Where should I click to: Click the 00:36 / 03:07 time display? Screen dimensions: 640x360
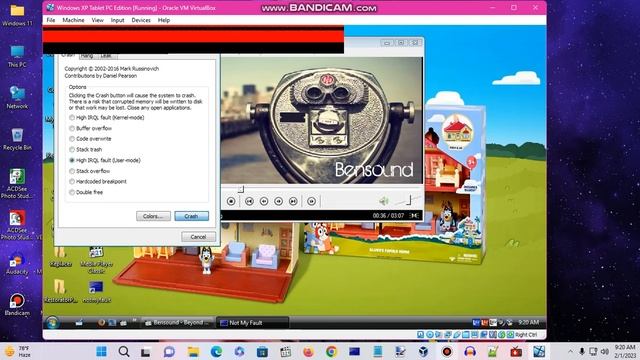pos(388,216)
